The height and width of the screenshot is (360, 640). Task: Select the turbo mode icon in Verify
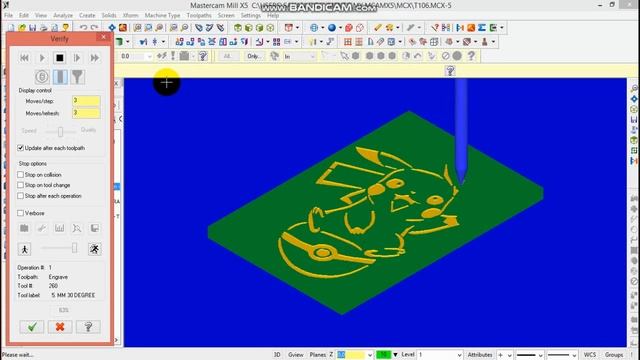42,77
